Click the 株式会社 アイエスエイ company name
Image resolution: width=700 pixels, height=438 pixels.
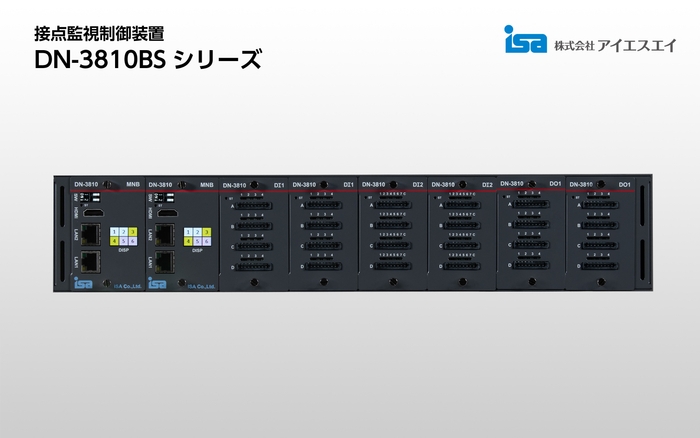coord(615,46)
